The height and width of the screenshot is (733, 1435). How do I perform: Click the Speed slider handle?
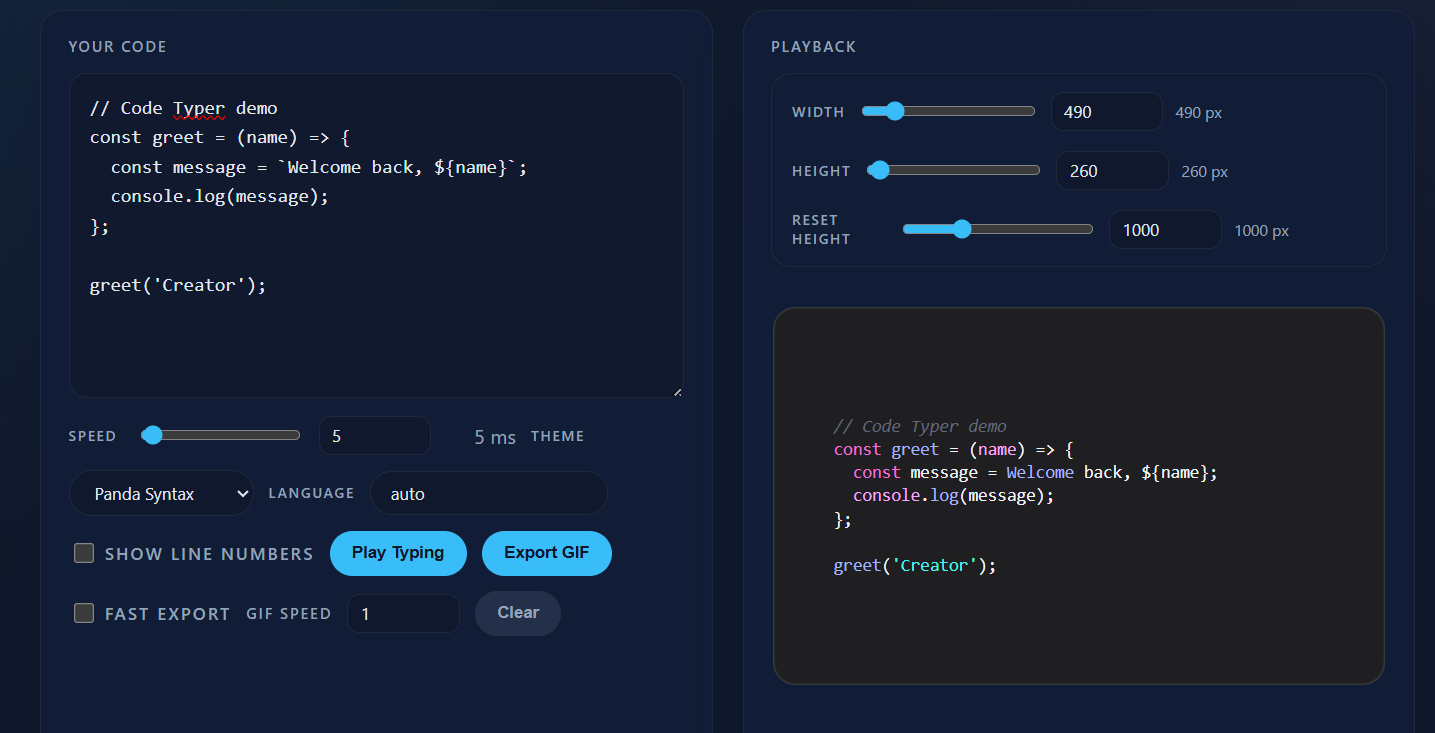[x=152, y=435]
